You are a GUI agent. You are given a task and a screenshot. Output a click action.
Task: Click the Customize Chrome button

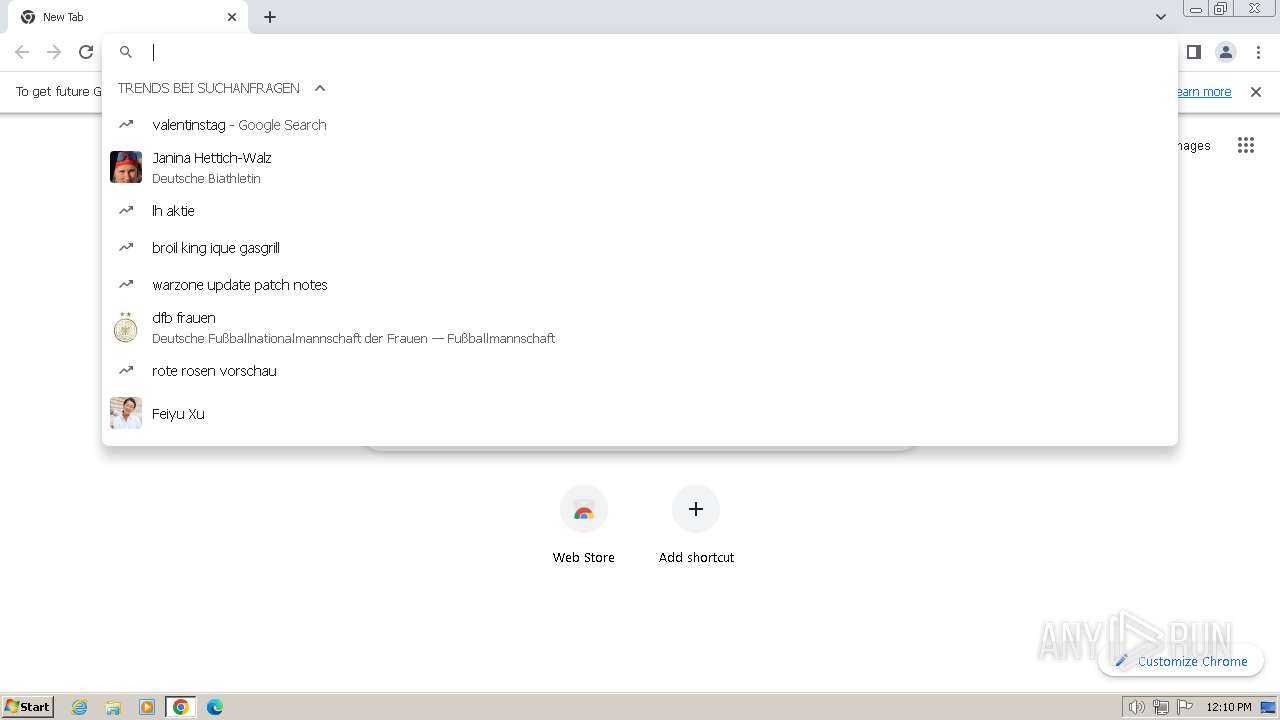click(x=1181, y=661)
